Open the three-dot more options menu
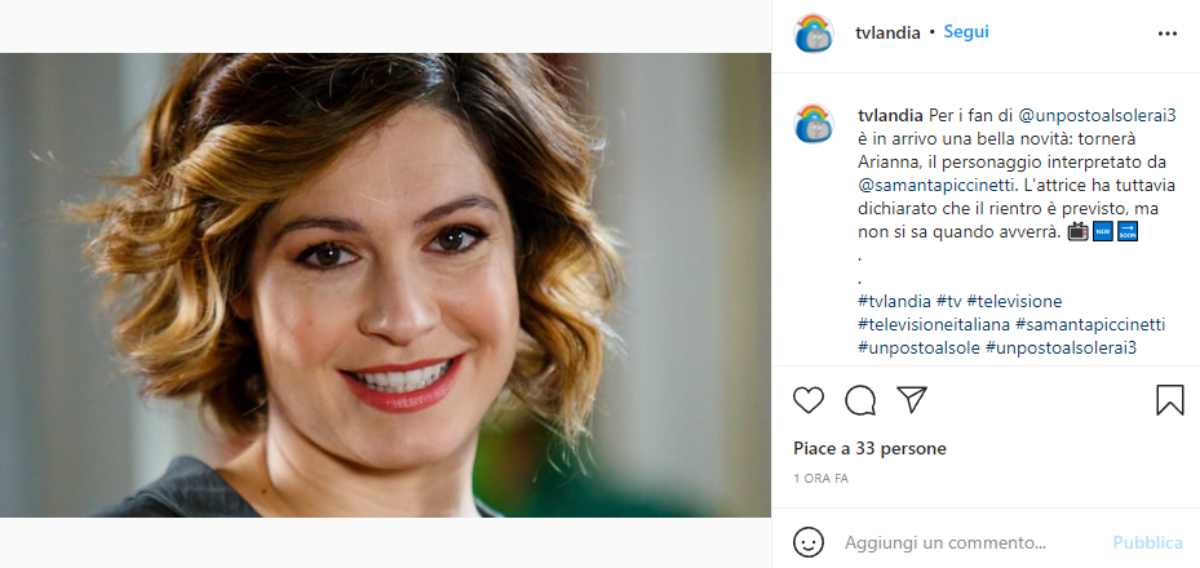This screenshot has height=568, width=1200. (x=1167, y=33)
